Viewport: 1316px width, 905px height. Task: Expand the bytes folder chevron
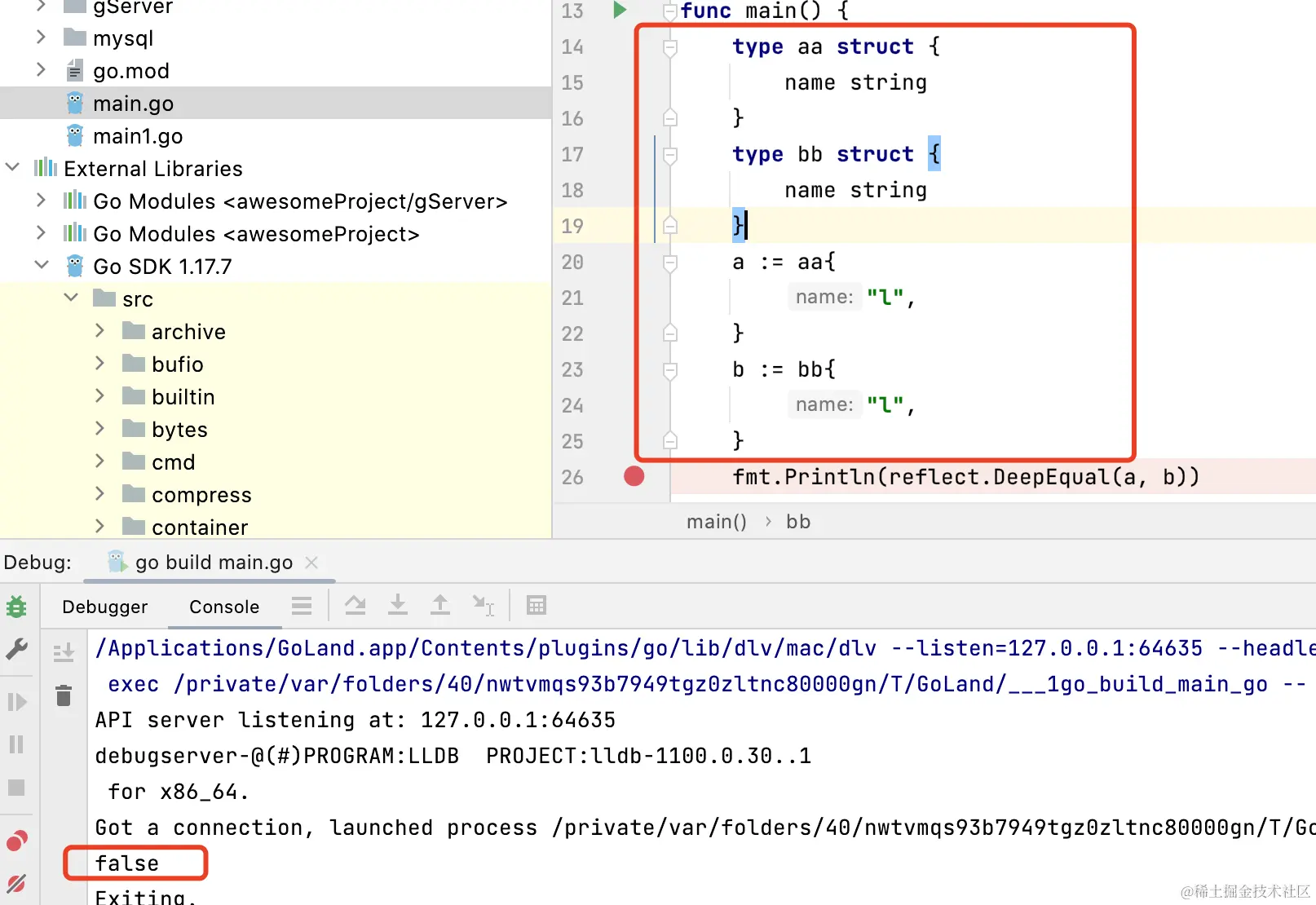(x=99, y=428)
